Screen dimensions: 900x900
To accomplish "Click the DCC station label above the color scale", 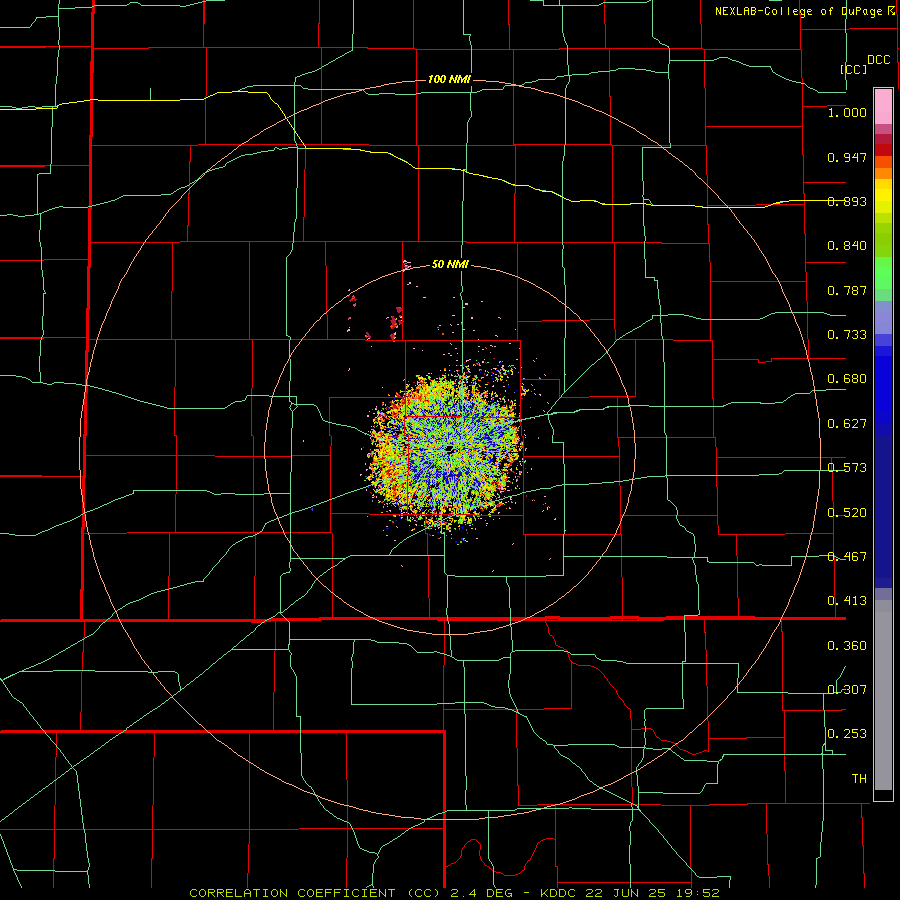I will pyautogui.click(x=878, y=60).
